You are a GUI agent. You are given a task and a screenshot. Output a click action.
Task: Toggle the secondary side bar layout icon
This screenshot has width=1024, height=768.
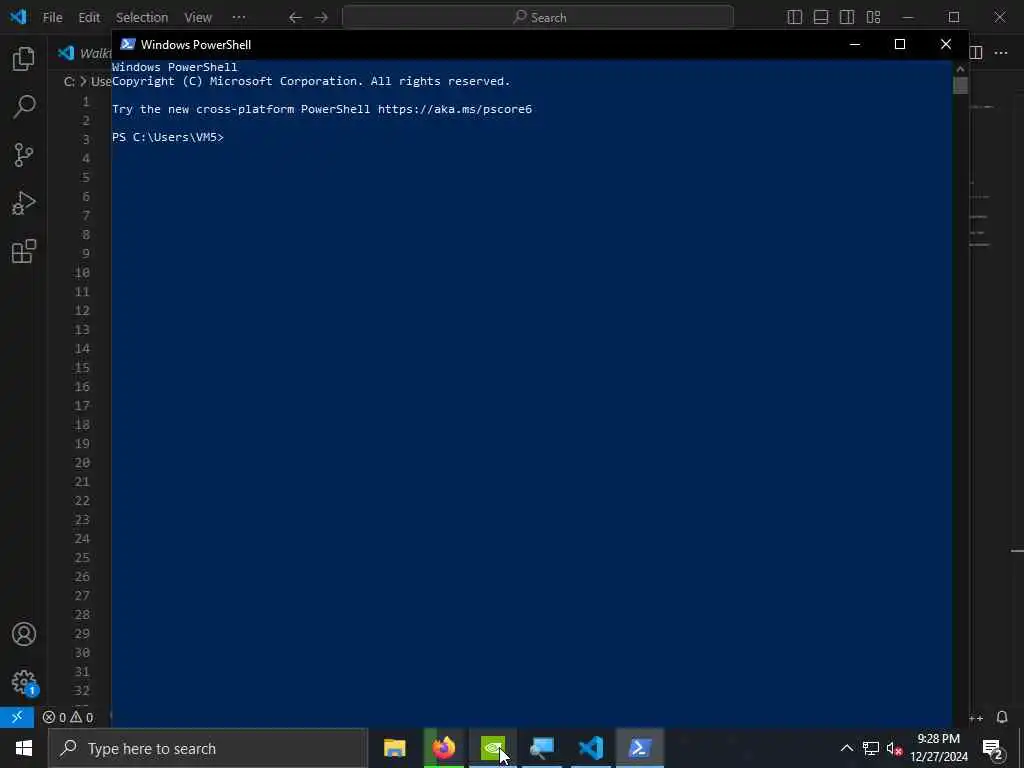click(847, 17)
